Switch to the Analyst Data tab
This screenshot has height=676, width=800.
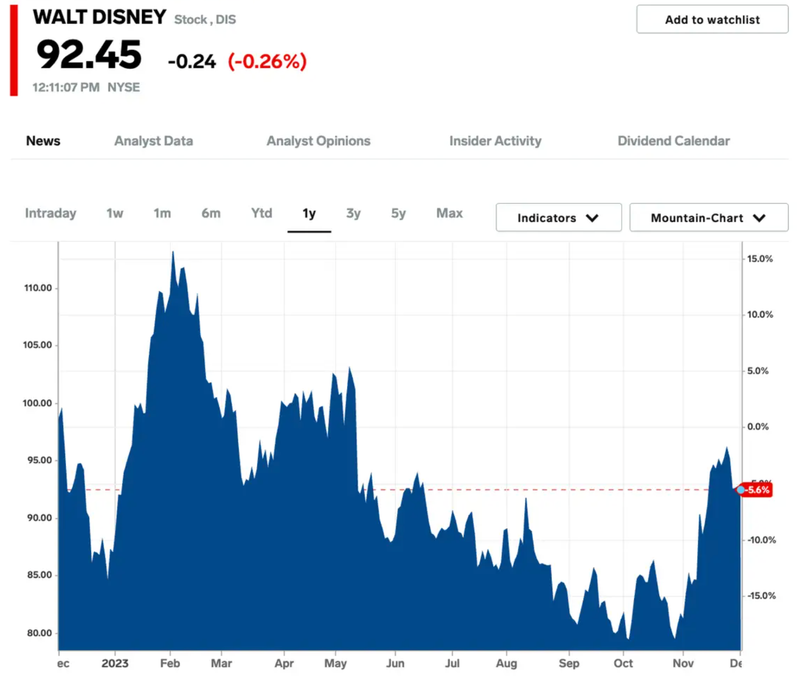click(154, 141)
